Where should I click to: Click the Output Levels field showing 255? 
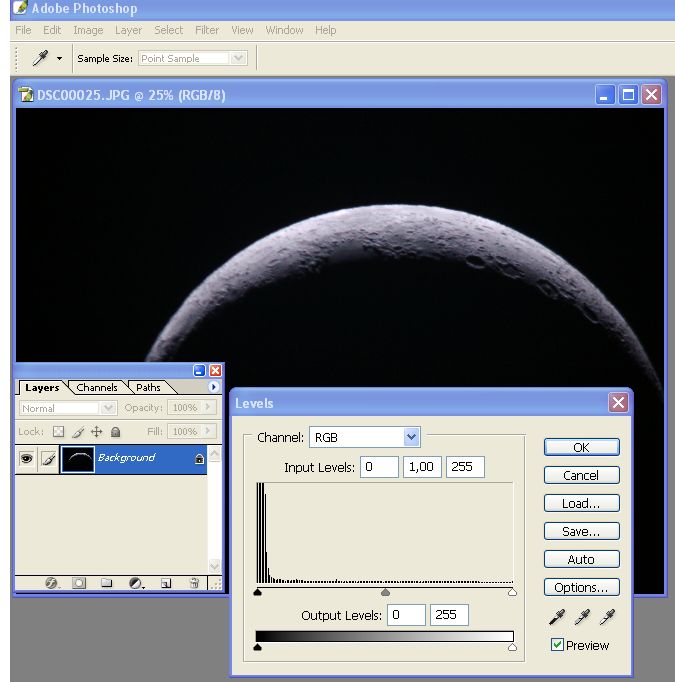449,615
